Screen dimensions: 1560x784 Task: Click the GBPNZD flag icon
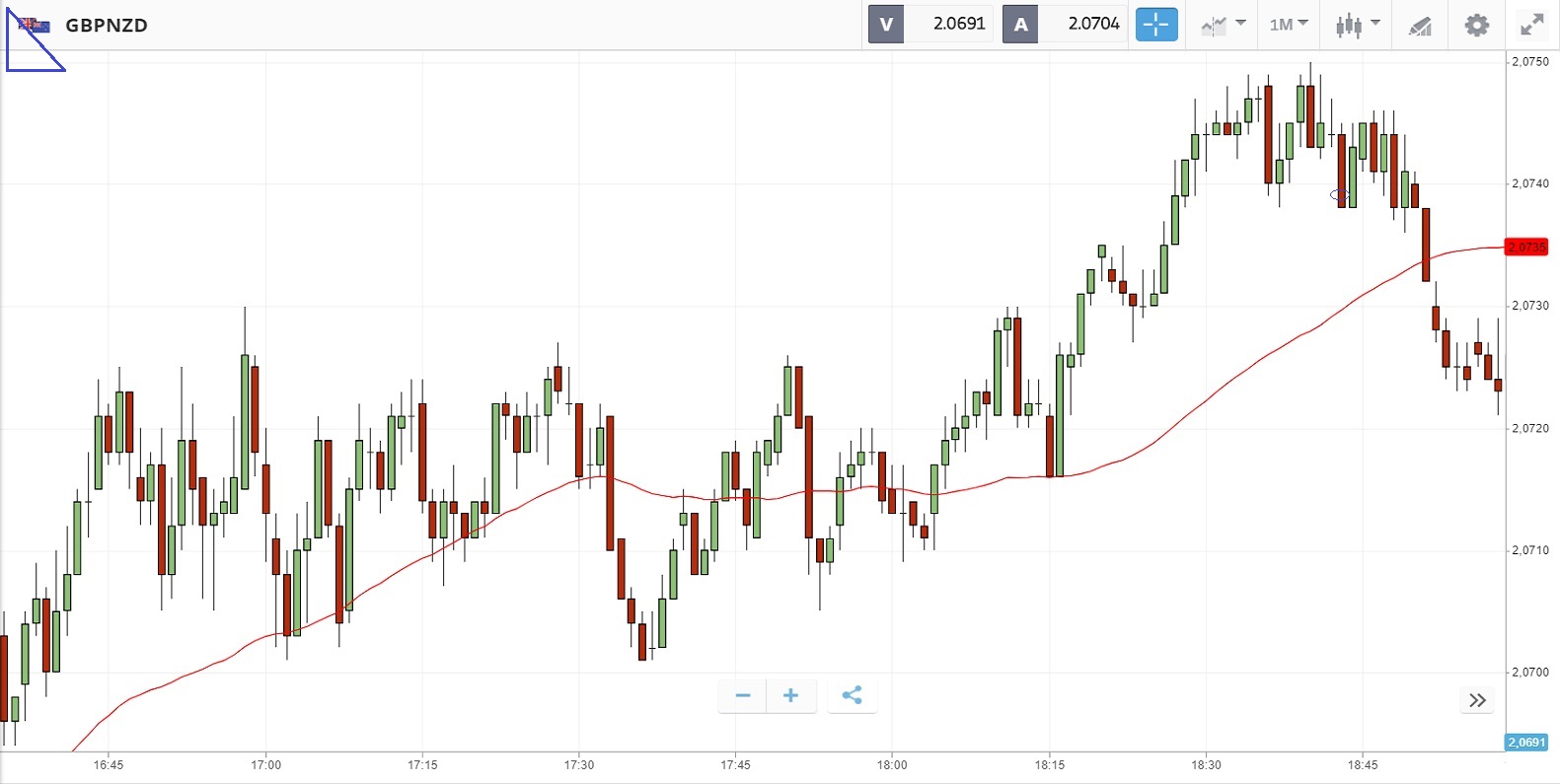(35, 26)
